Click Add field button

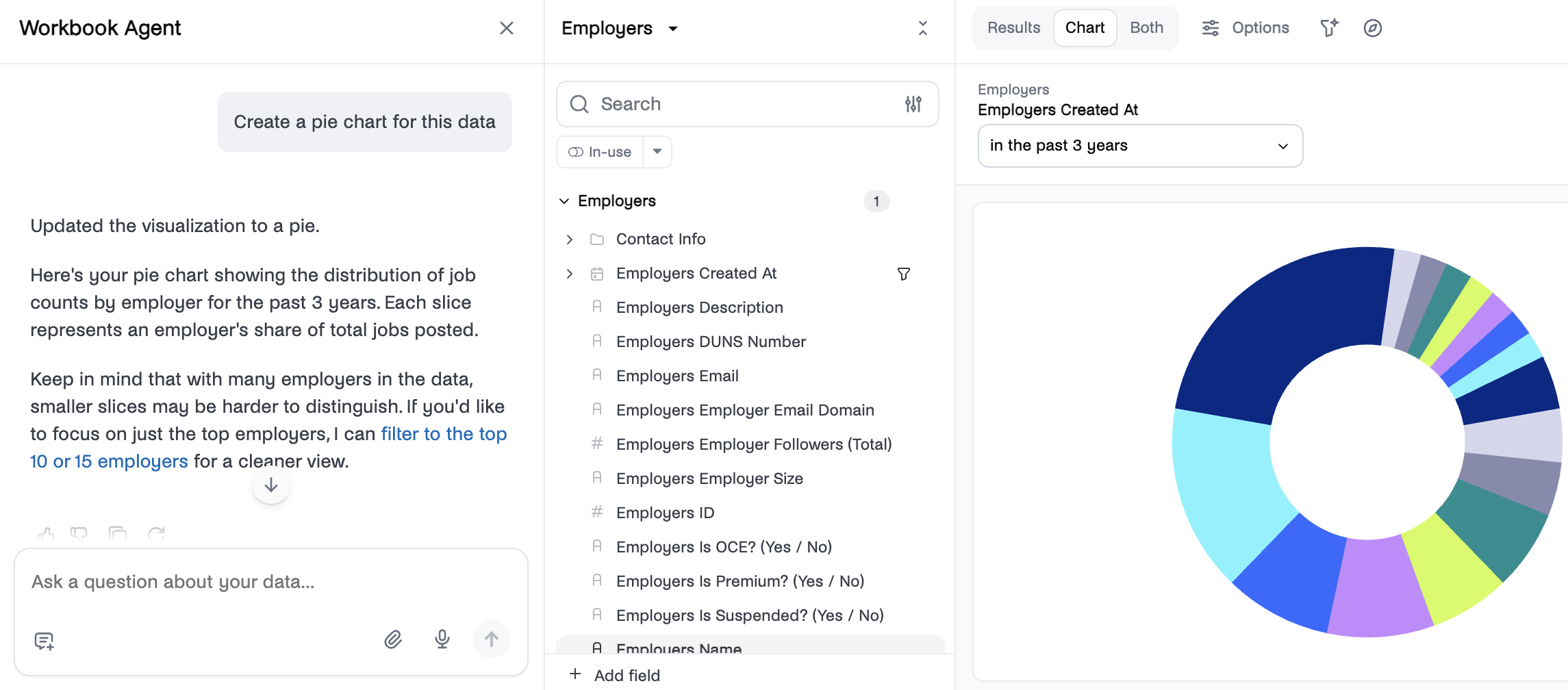pos(615,675)
